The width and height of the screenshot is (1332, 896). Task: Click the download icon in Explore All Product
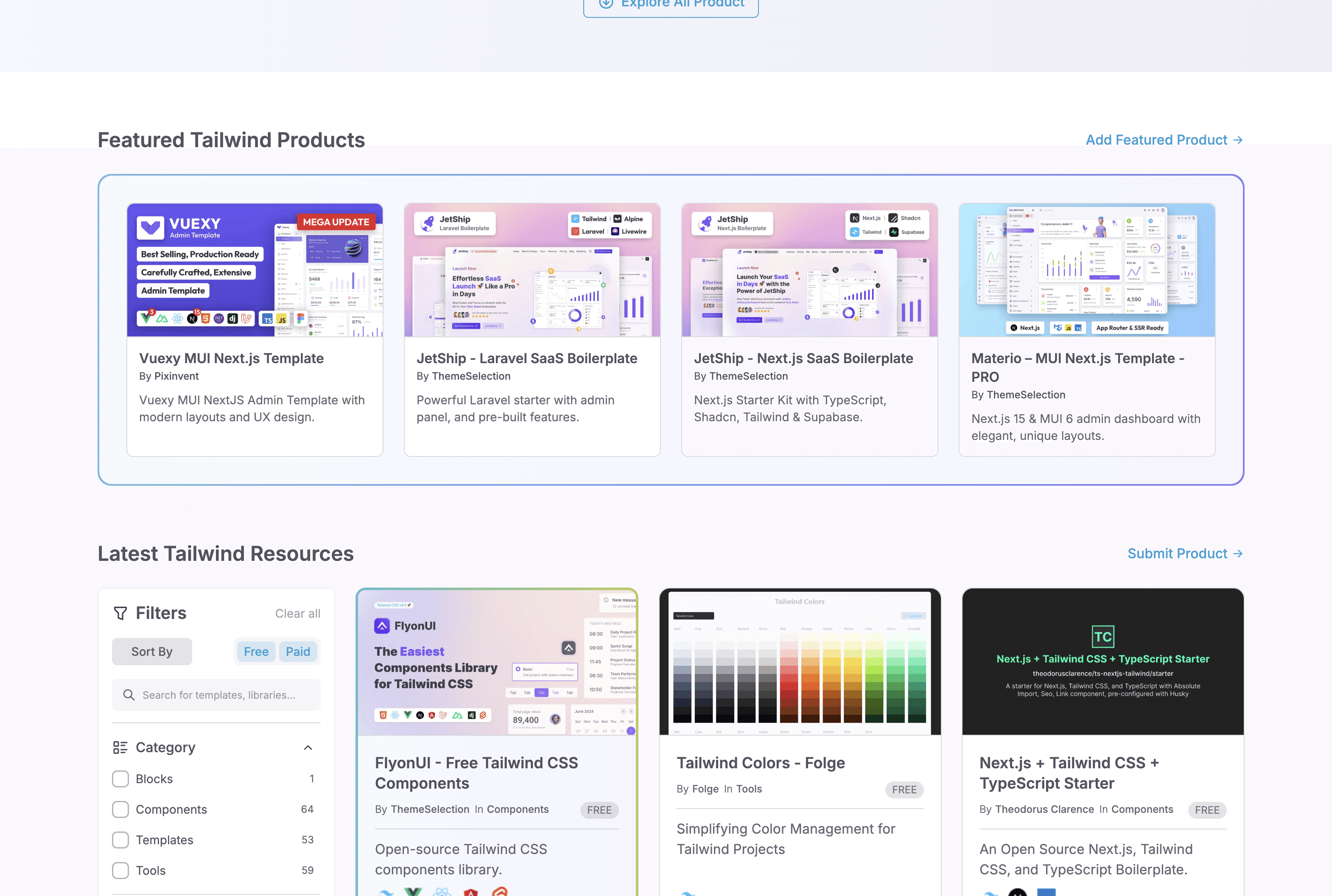(x=606, y=3)
